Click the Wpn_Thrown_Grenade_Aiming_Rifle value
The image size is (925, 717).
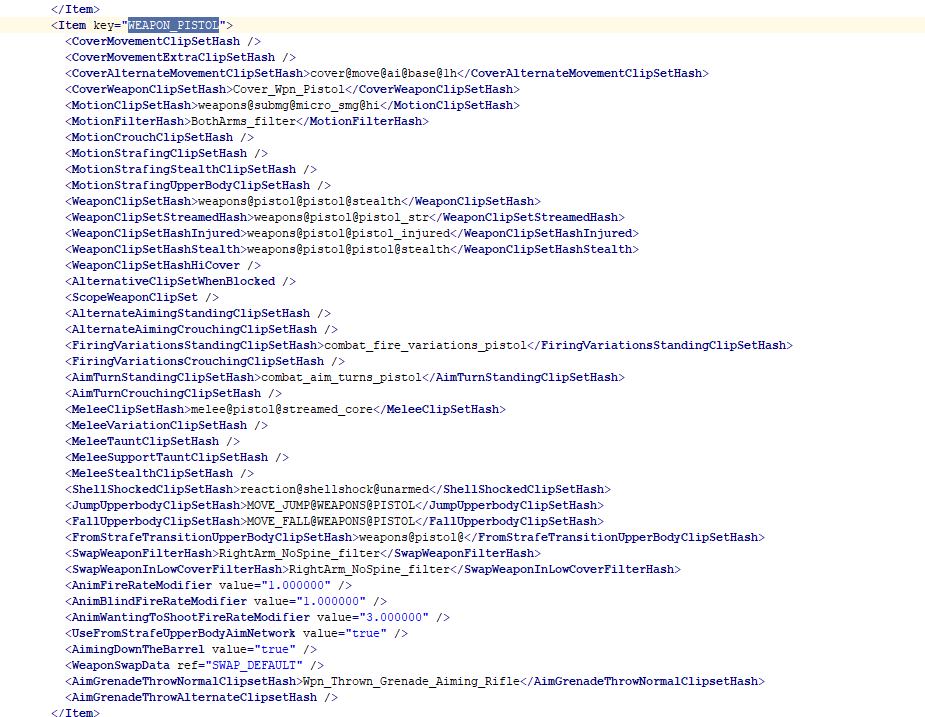[x=411, y=681]
